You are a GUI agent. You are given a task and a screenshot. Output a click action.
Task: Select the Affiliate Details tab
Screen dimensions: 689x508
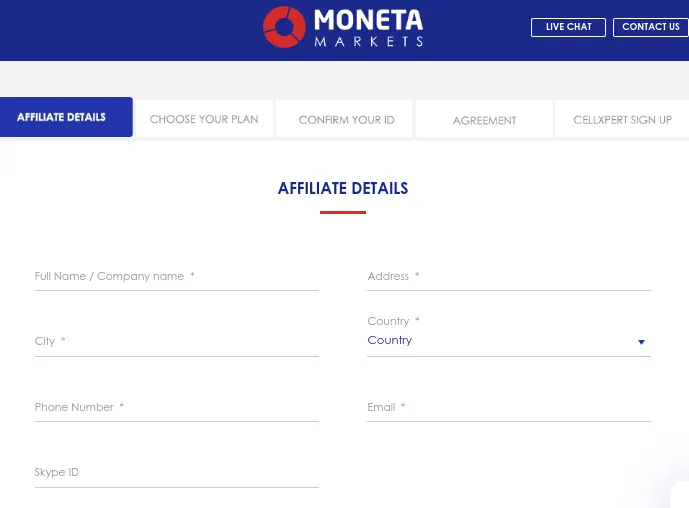click(x=62, y=117)
